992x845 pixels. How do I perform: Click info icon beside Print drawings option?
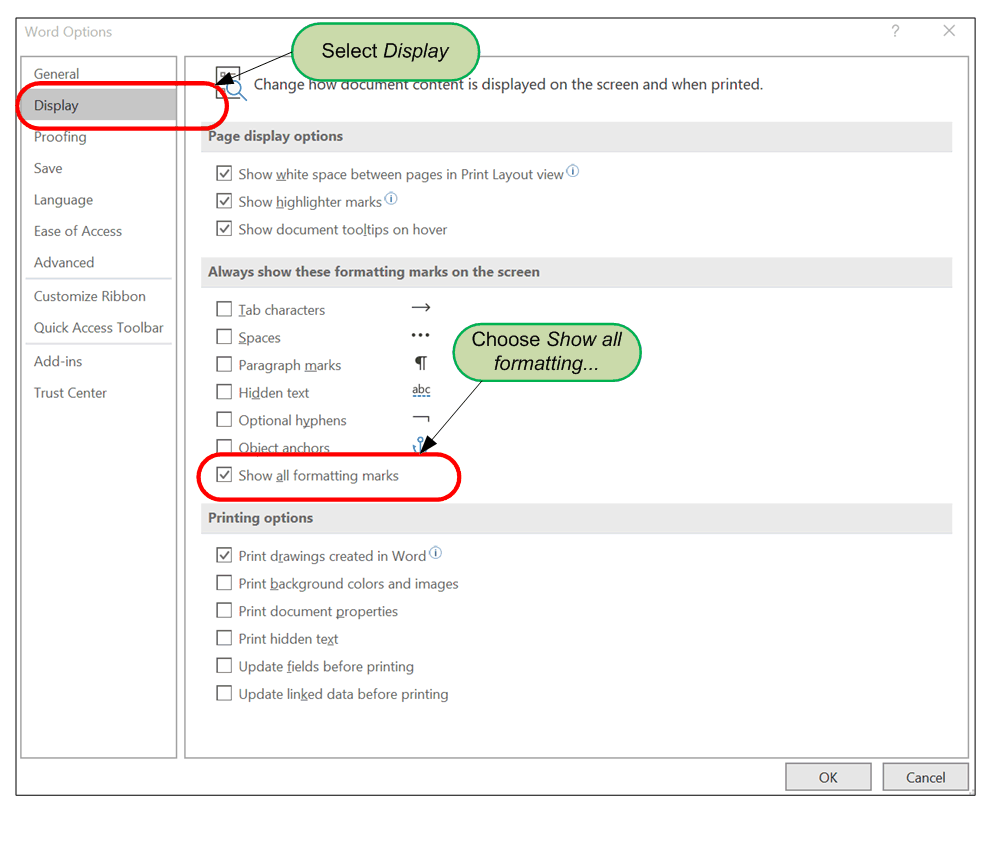pyautogui.click(x=435, y=553)
